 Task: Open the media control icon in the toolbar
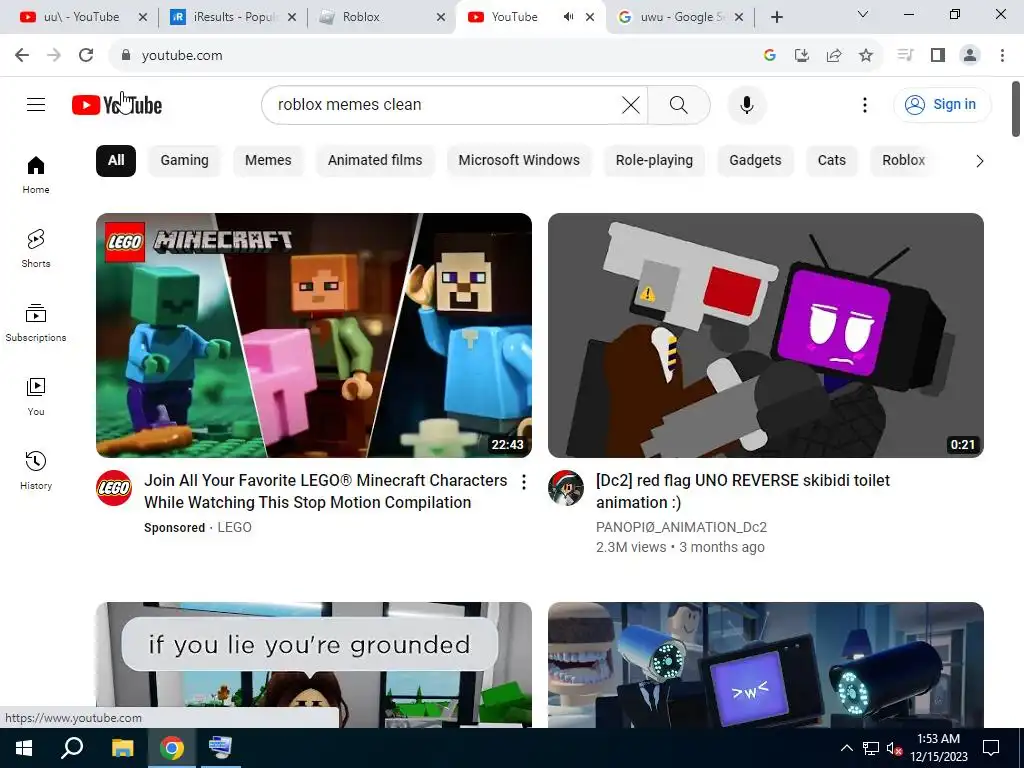905,56
